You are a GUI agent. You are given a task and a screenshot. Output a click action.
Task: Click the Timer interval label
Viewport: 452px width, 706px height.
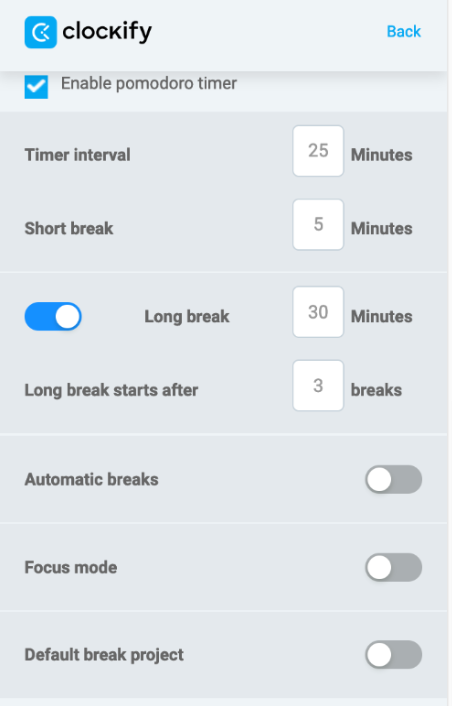[x=77, y=155]
